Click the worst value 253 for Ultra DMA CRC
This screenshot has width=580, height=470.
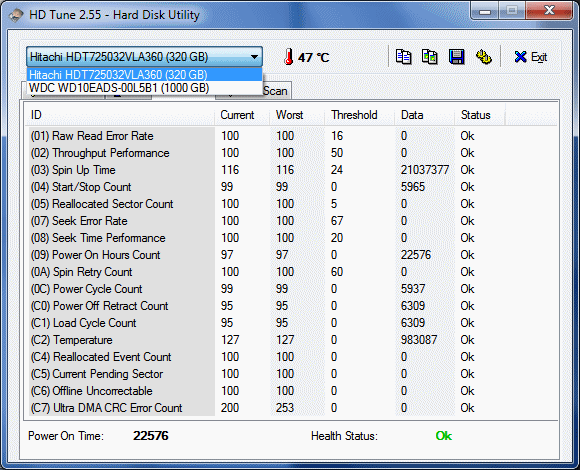pyautogui.click(x=285, y=408)
